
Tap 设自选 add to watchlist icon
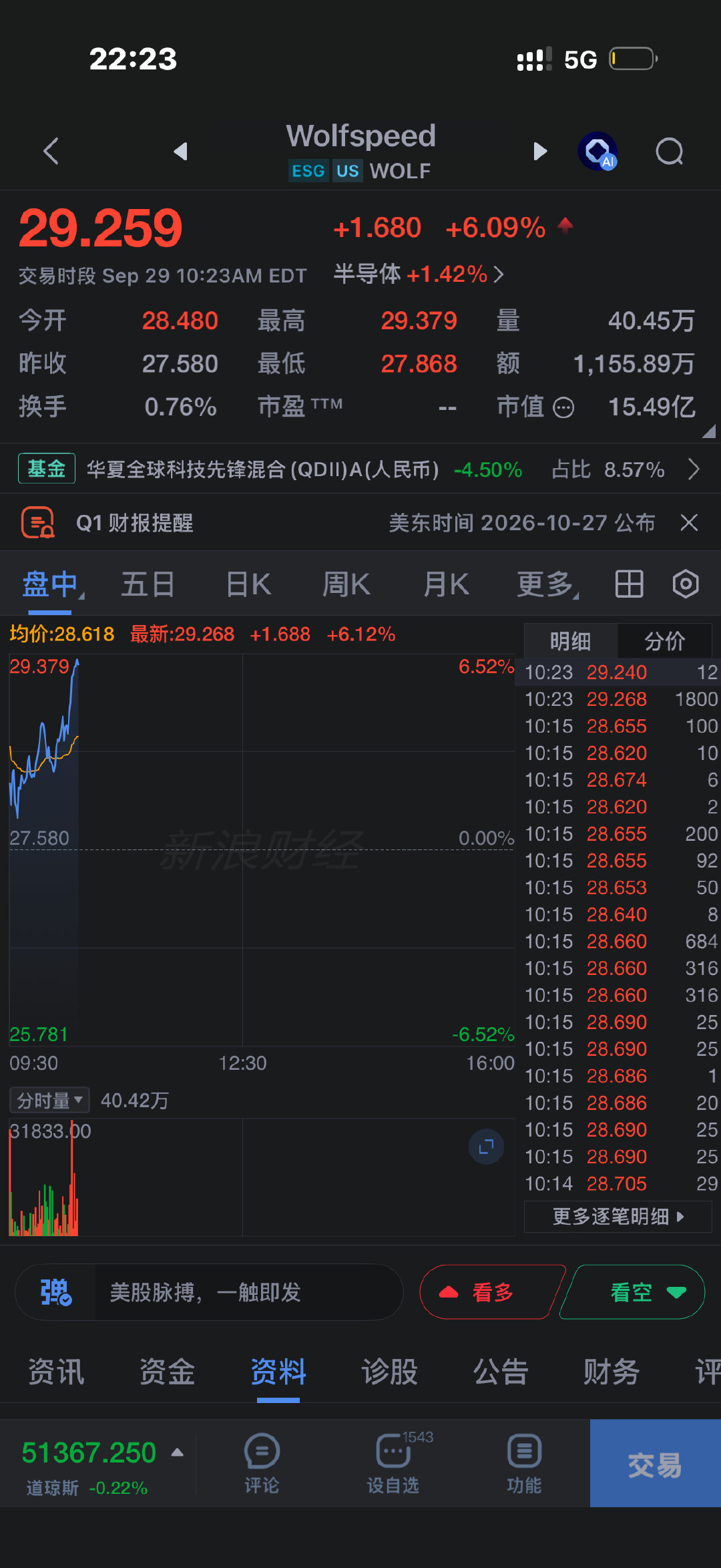click(393, 1464)
